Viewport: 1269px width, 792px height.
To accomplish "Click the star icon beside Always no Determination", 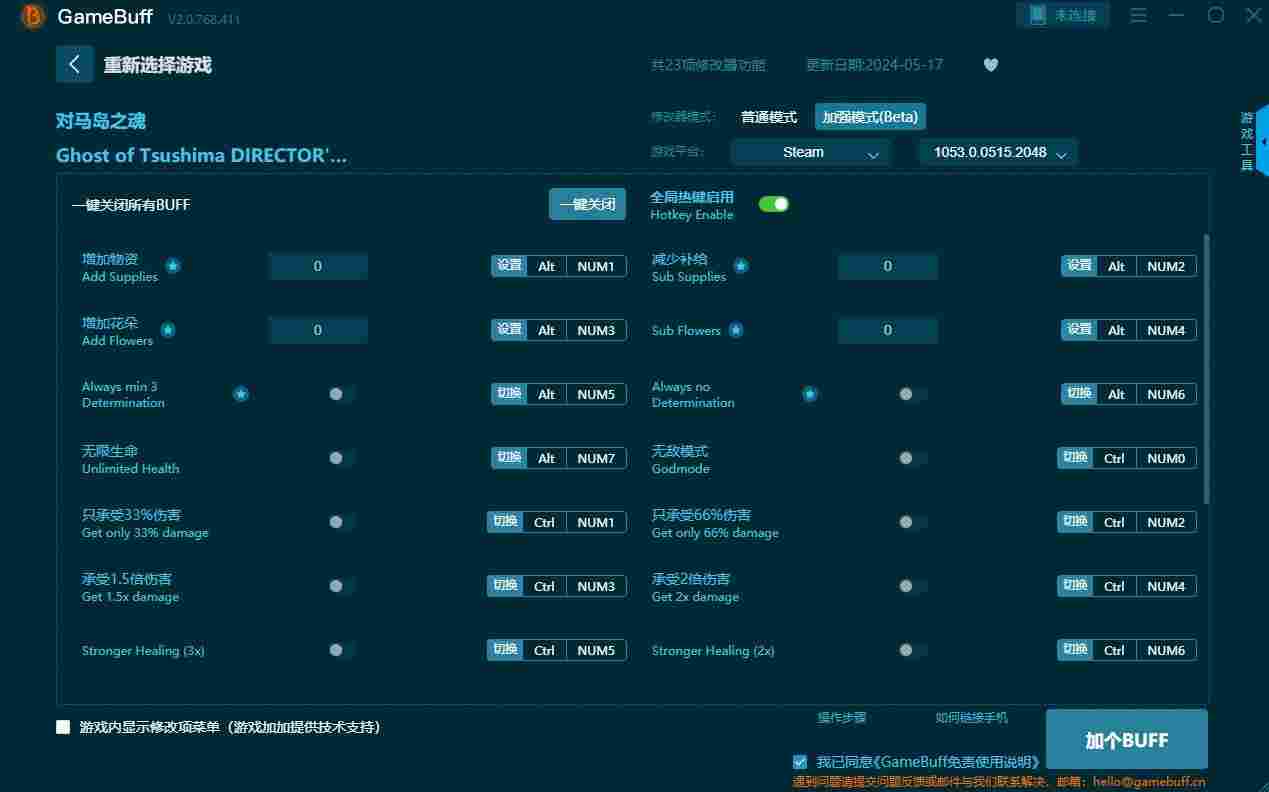I will (x=810, y=394).
